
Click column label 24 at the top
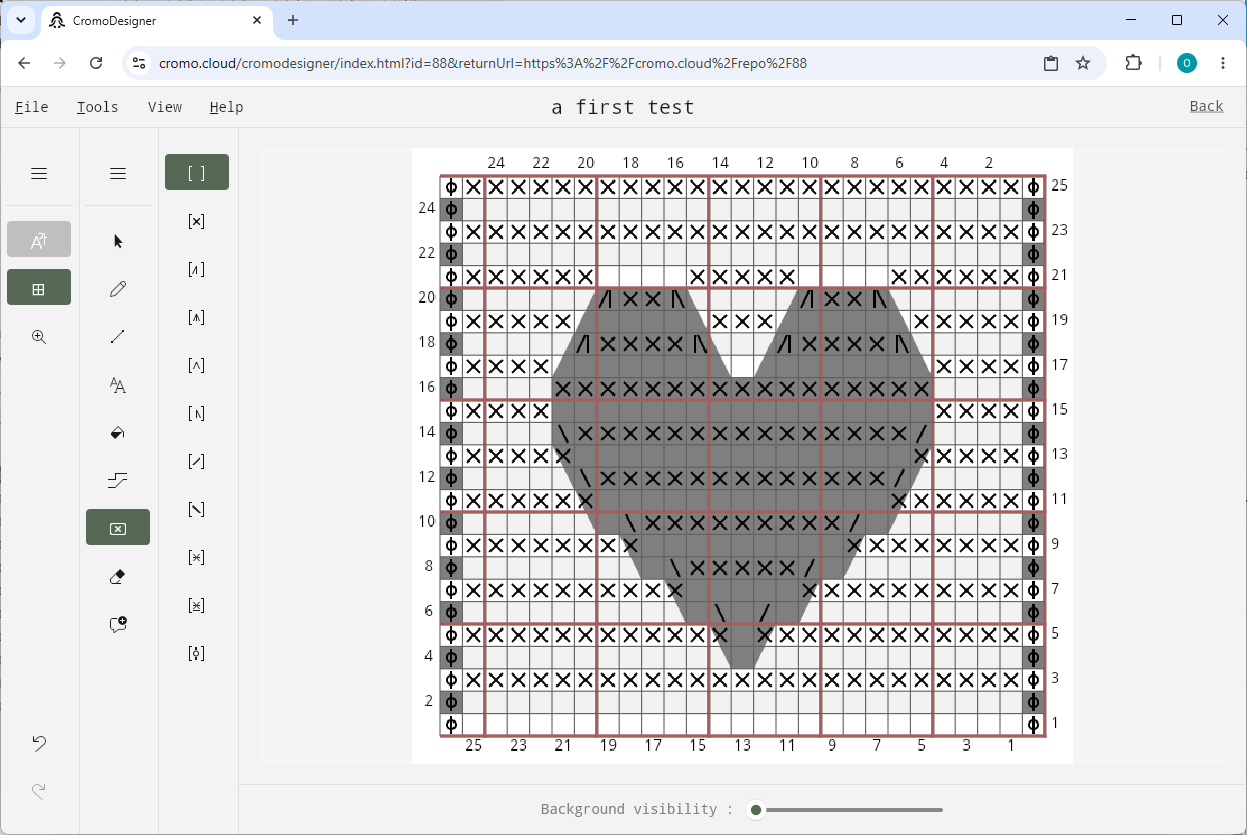496,163
